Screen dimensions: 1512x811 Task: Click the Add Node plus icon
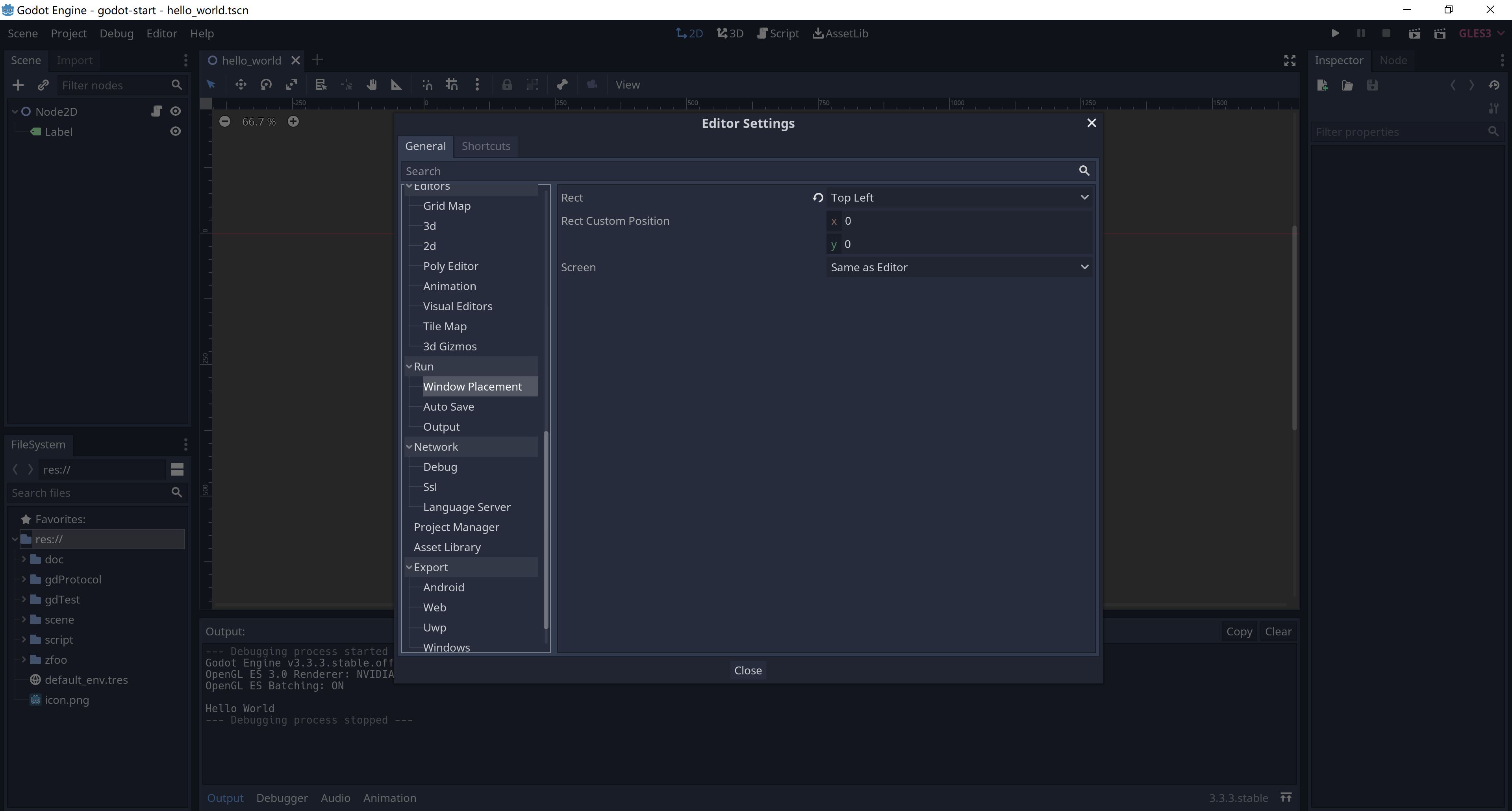18,85
